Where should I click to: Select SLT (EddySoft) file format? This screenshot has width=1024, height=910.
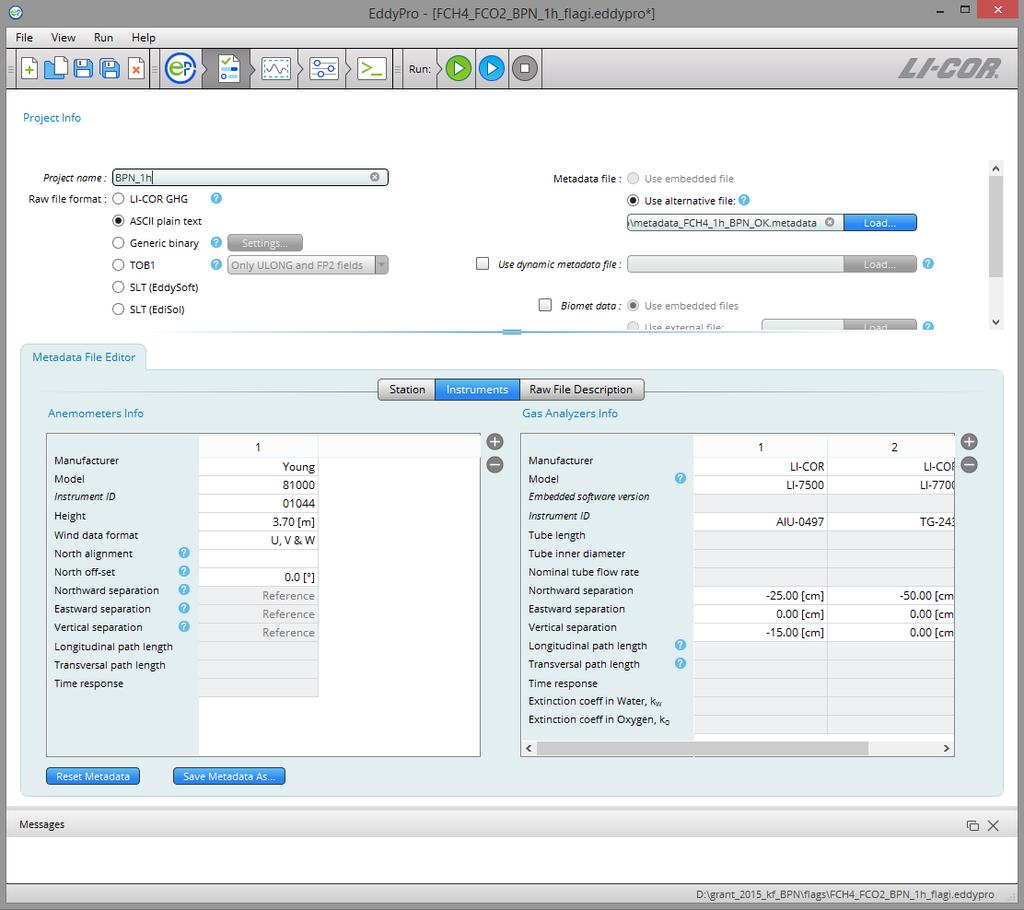click(x=118, y=287)
